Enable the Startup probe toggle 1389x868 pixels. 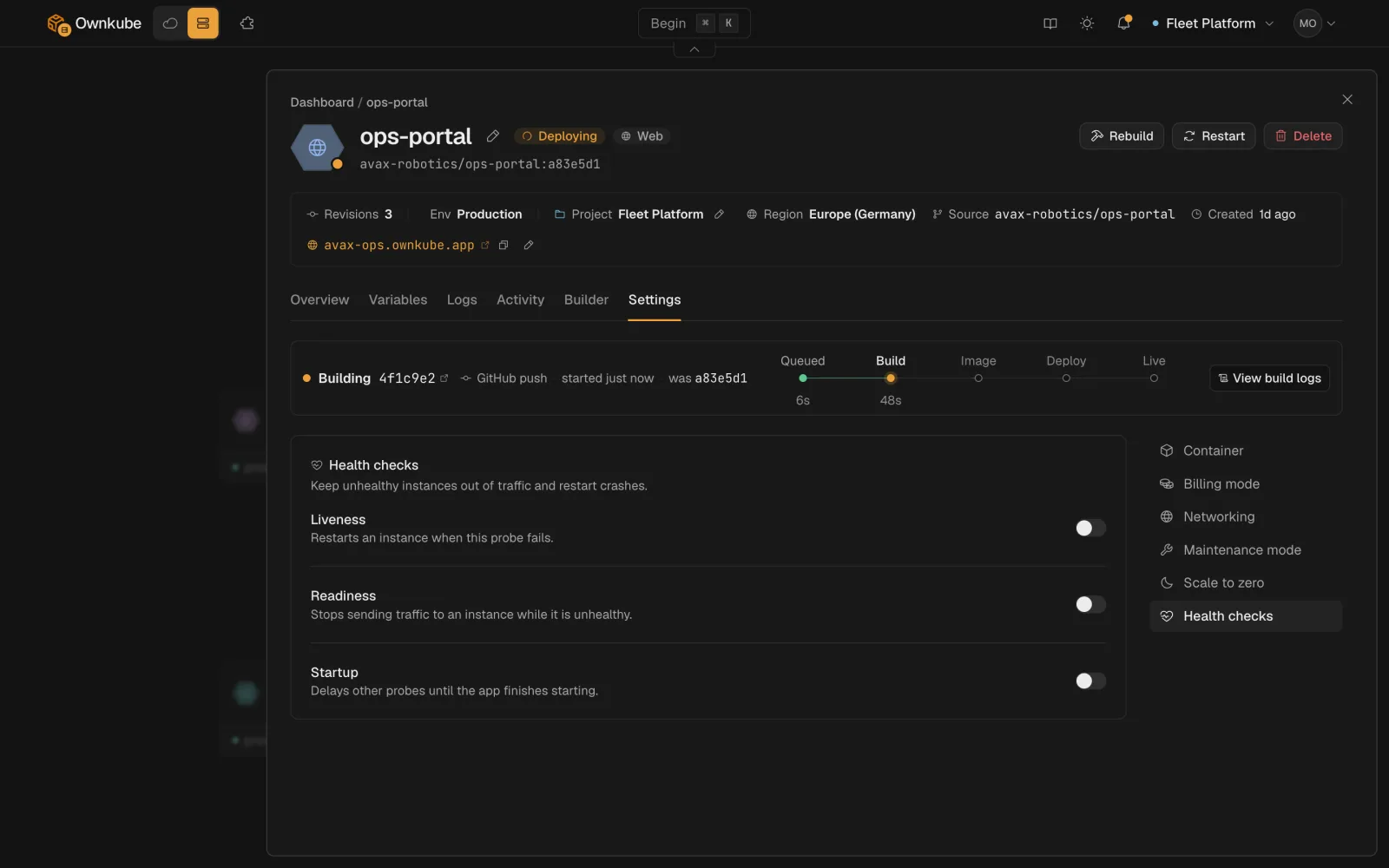tap(1090, 681)
